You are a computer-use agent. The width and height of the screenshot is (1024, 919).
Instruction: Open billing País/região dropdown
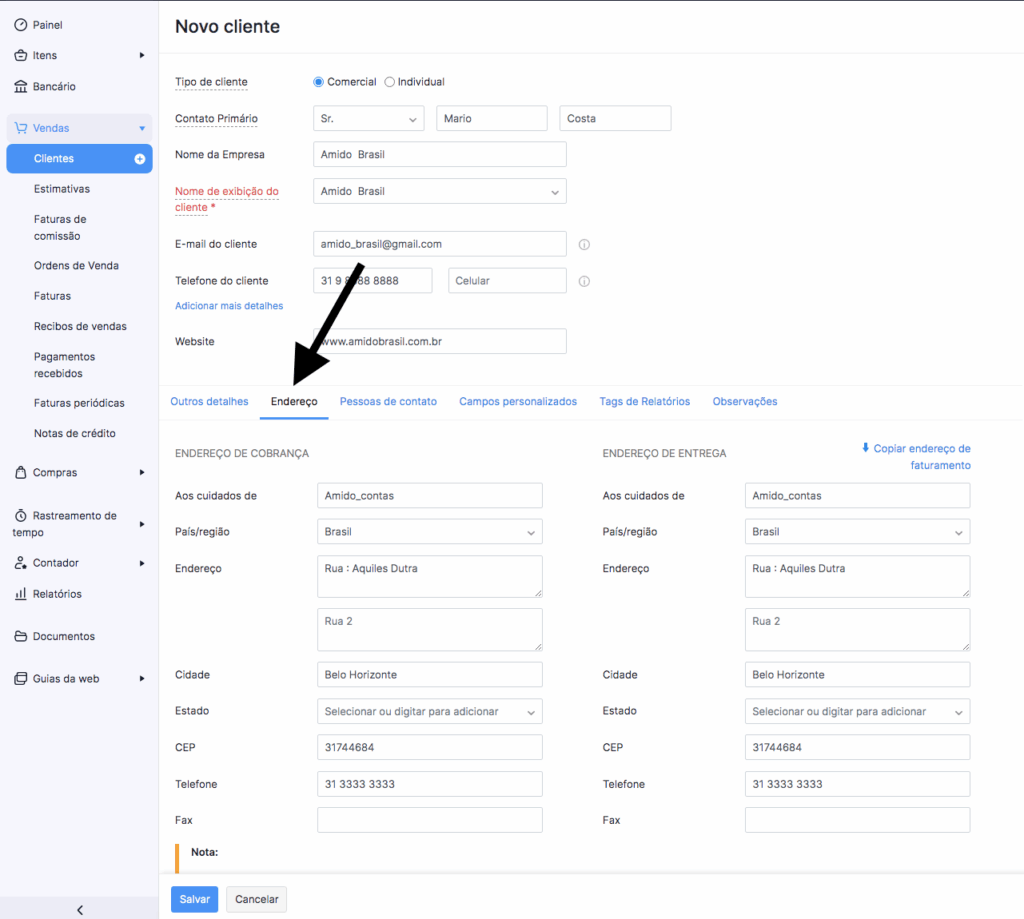[x=430, y=532]
